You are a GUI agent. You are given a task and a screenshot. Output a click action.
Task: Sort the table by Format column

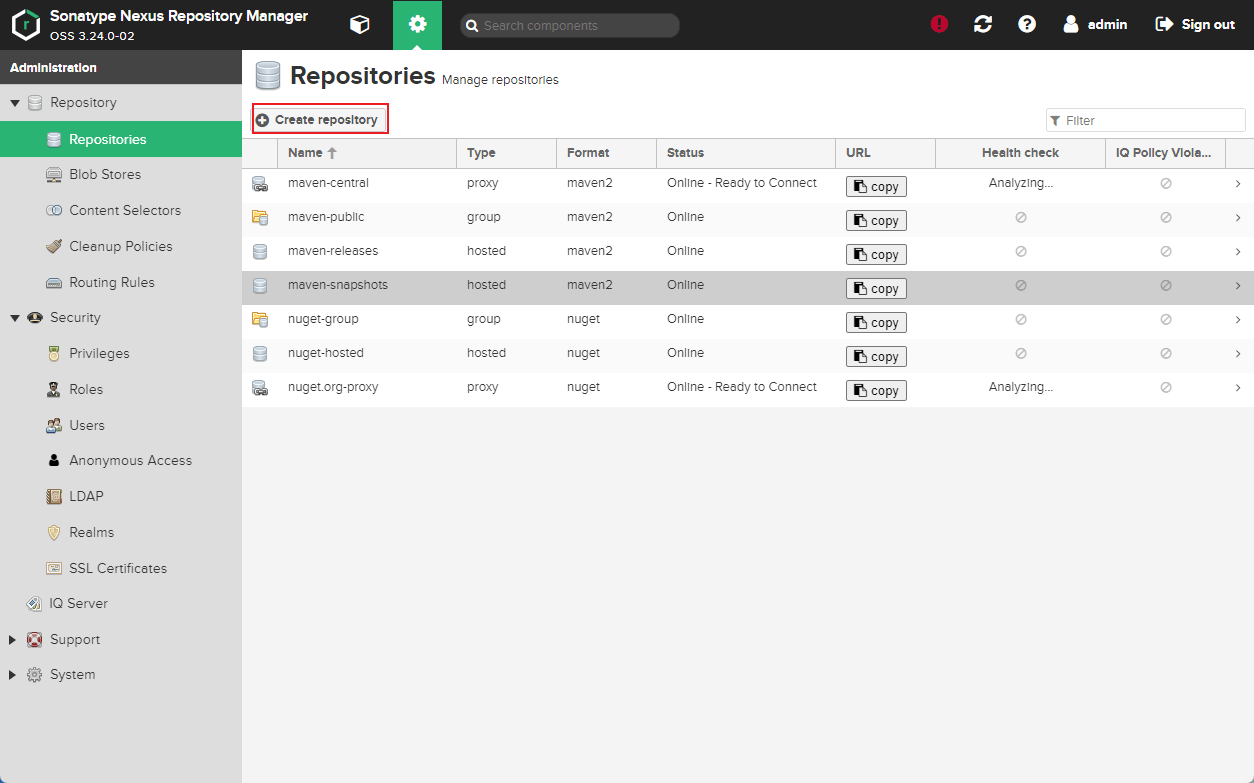coord(607,153)
